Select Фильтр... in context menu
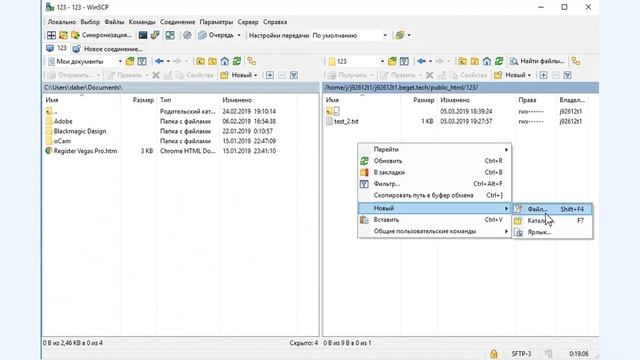The image size is (640, 360). [x=434, y=184]
